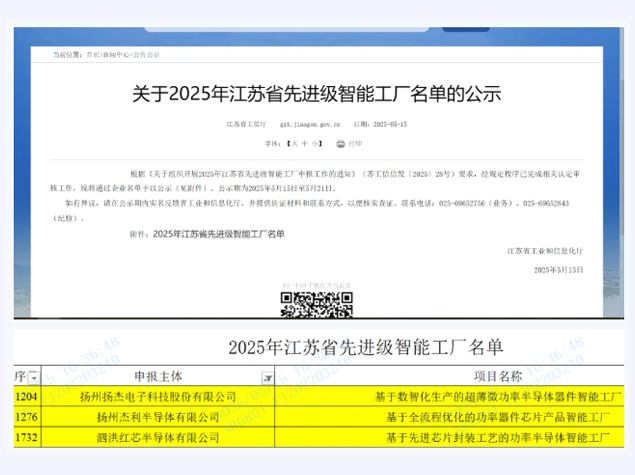Select cell 1732

27,437
